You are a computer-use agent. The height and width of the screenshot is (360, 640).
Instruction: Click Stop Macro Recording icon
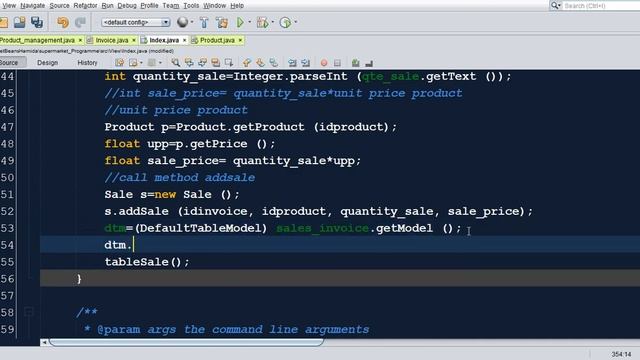click(337, 63)
